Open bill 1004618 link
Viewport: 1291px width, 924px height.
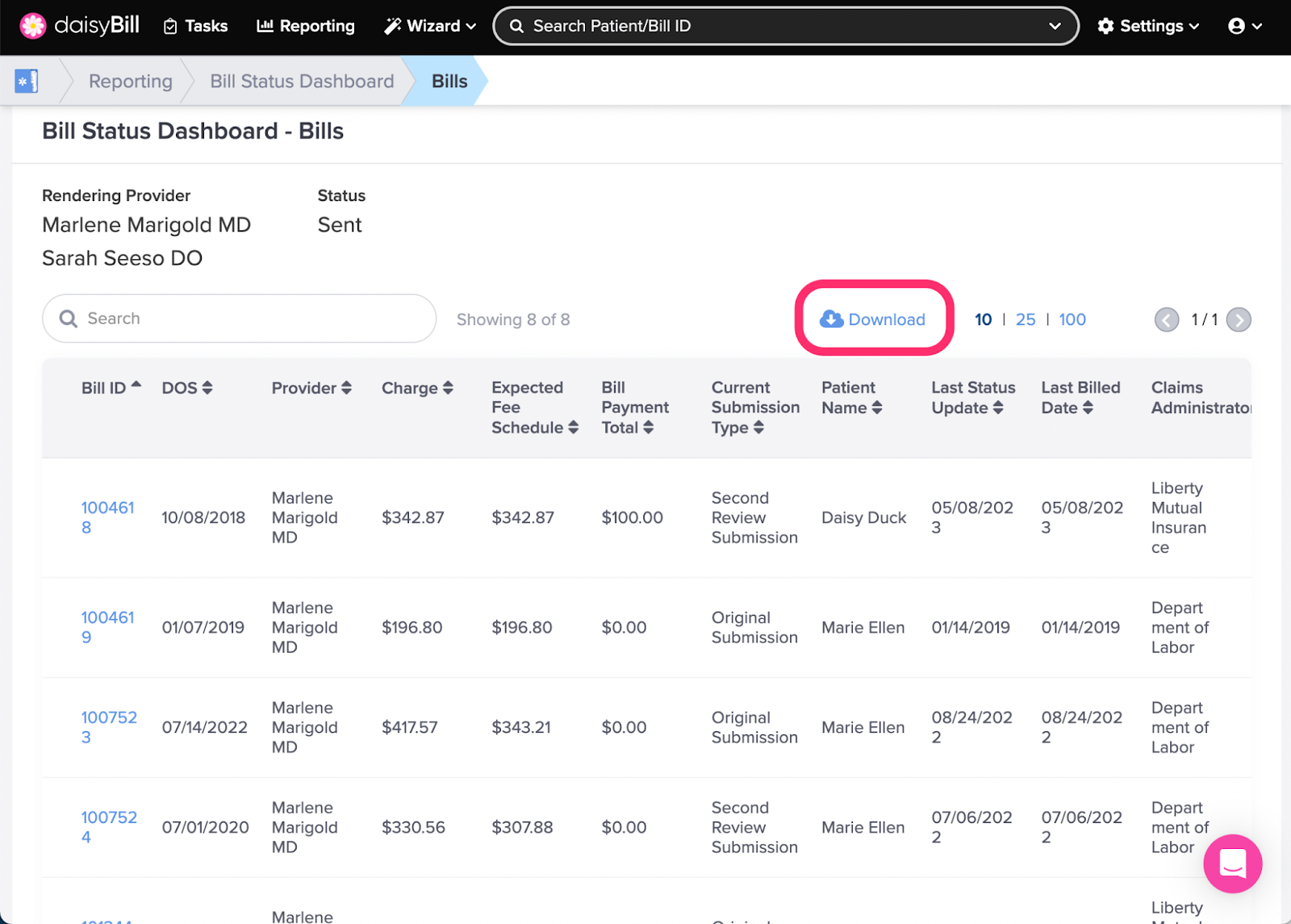click(107, 517)
